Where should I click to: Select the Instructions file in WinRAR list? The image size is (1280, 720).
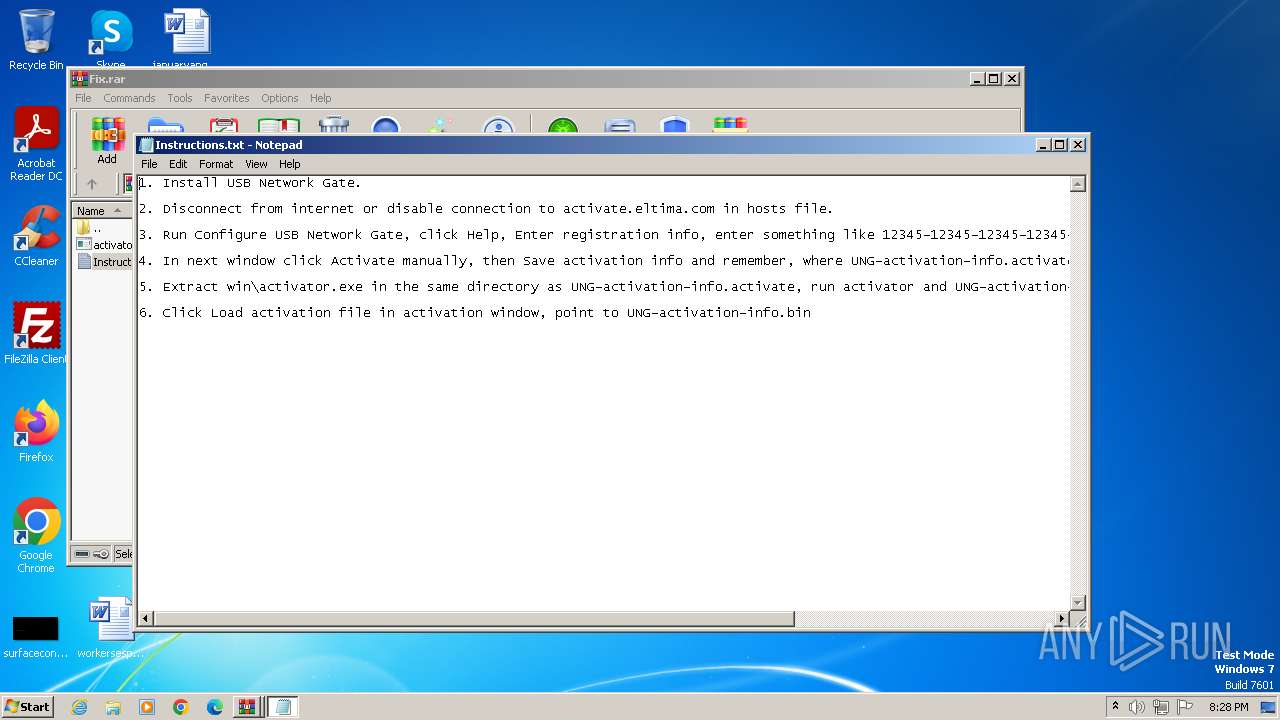pos(104,262)
